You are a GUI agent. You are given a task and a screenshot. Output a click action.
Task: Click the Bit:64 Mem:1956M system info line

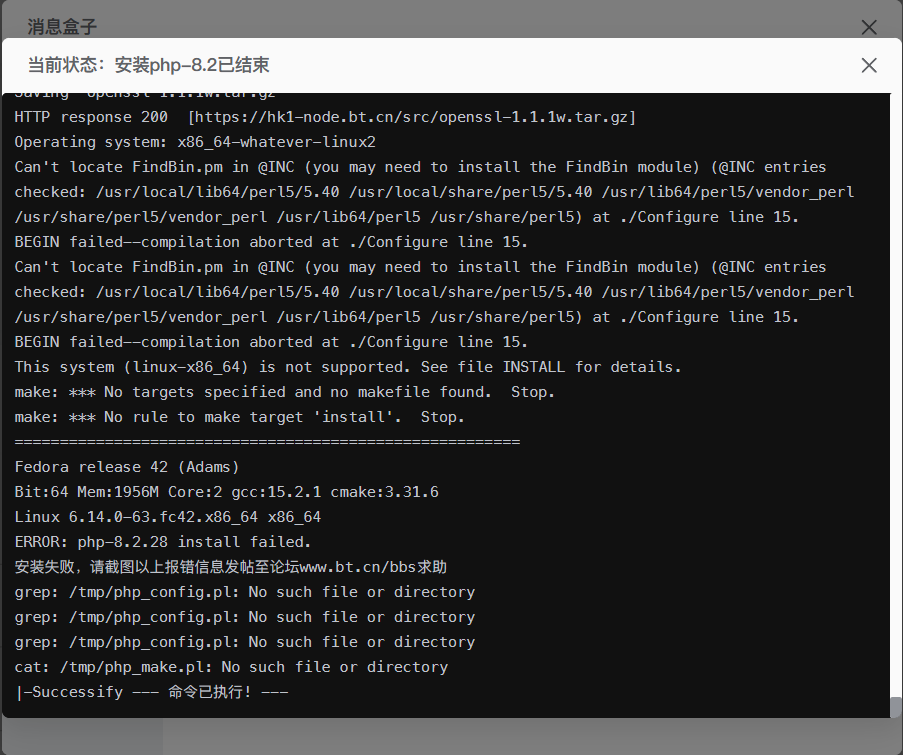coord(225,491)
